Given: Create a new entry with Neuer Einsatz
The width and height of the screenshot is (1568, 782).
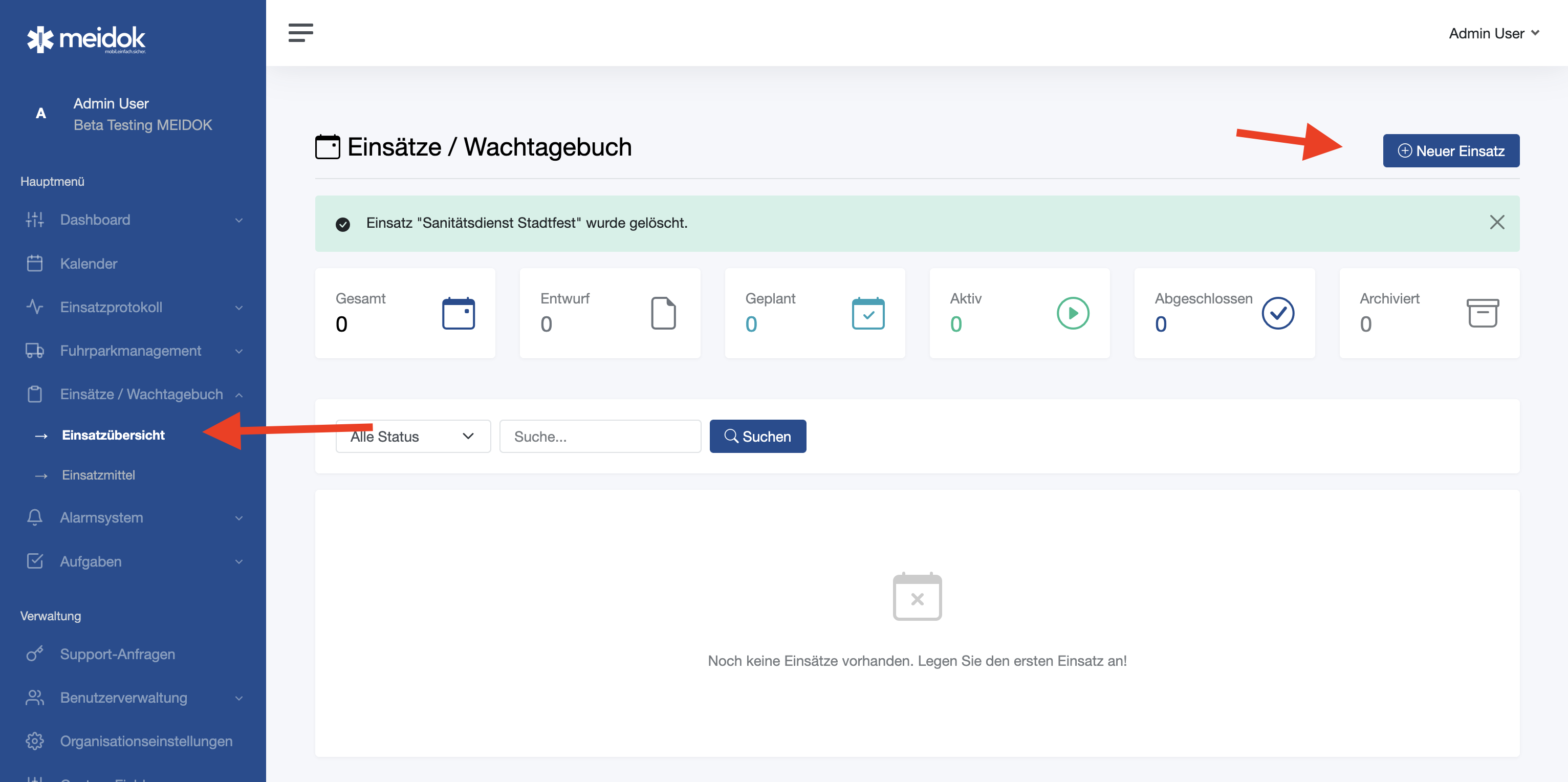Looking at the screenshot, I should 1450,151.
